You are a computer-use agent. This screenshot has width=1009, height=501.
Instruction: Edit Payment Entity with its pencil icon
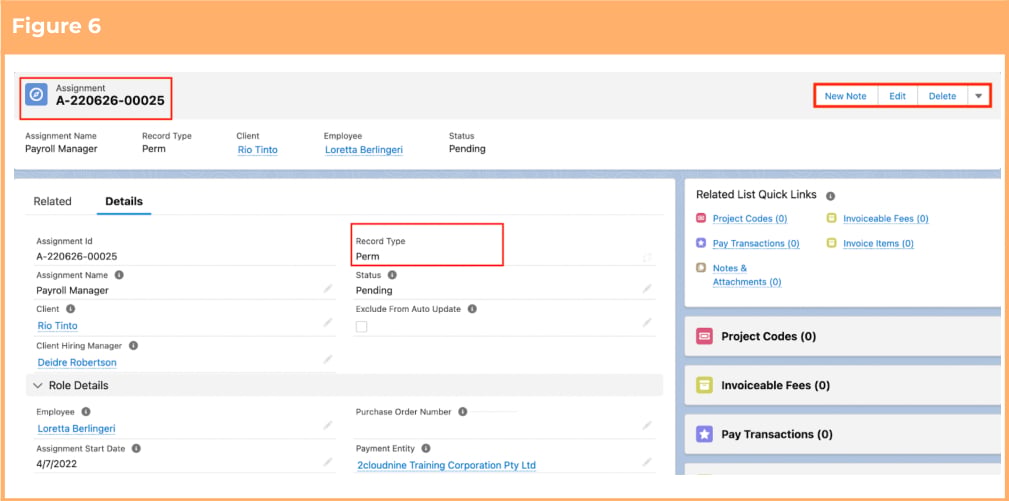pyautogui.click(x=647, y=462)
